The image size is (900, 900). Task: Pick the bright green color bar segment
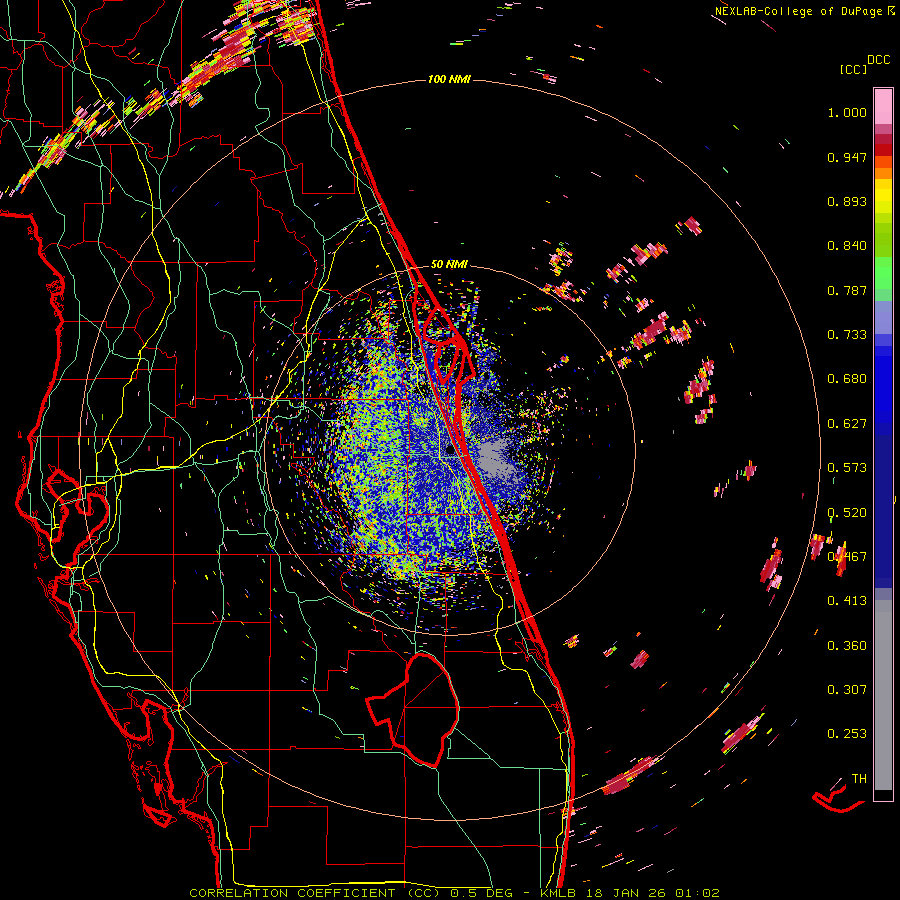[x=883, y=273]
